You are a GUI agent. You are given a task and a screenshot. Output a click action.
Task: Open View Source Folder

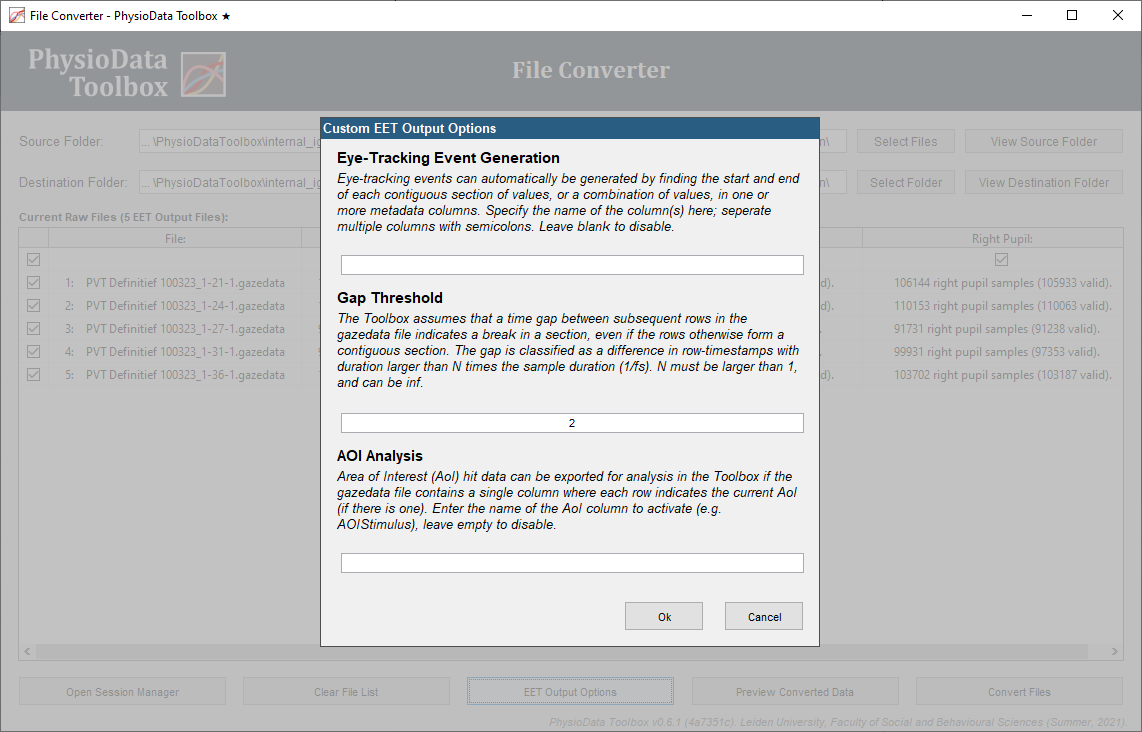click(1044, 141)
